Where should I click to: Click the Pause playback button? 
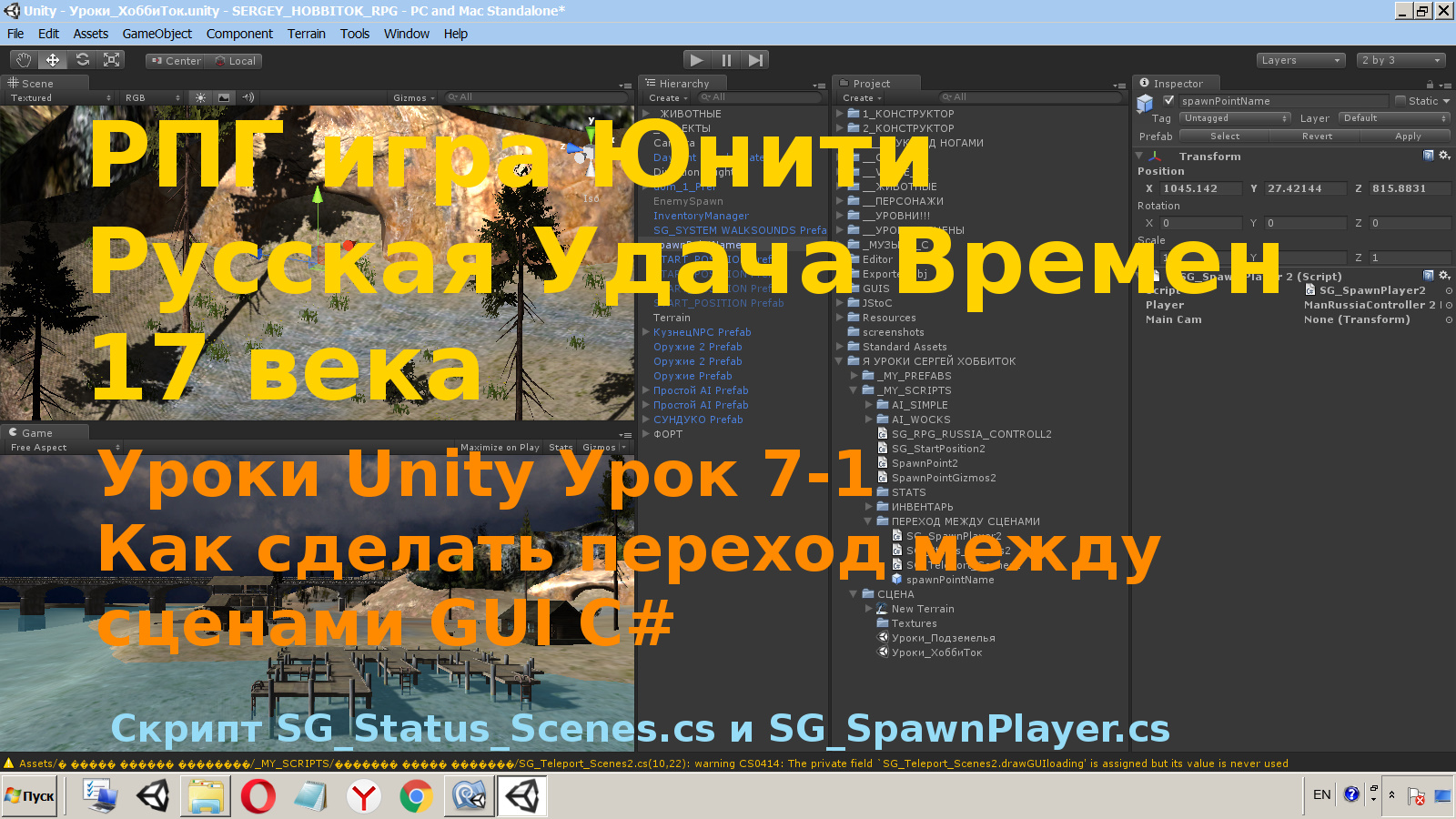click(x=726, y=60)
